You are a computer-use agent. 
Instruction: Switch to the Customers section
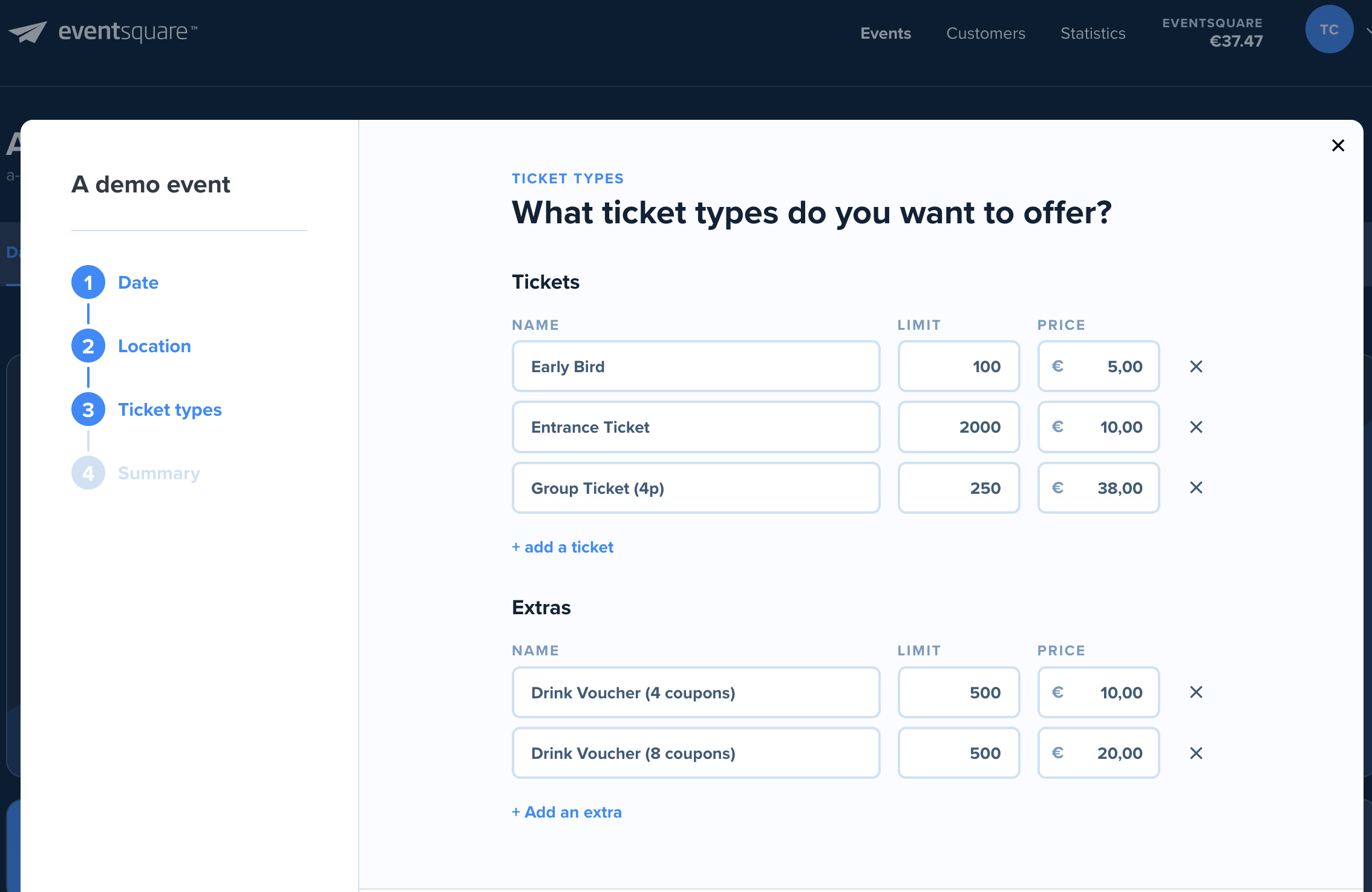tap(985, 34)
